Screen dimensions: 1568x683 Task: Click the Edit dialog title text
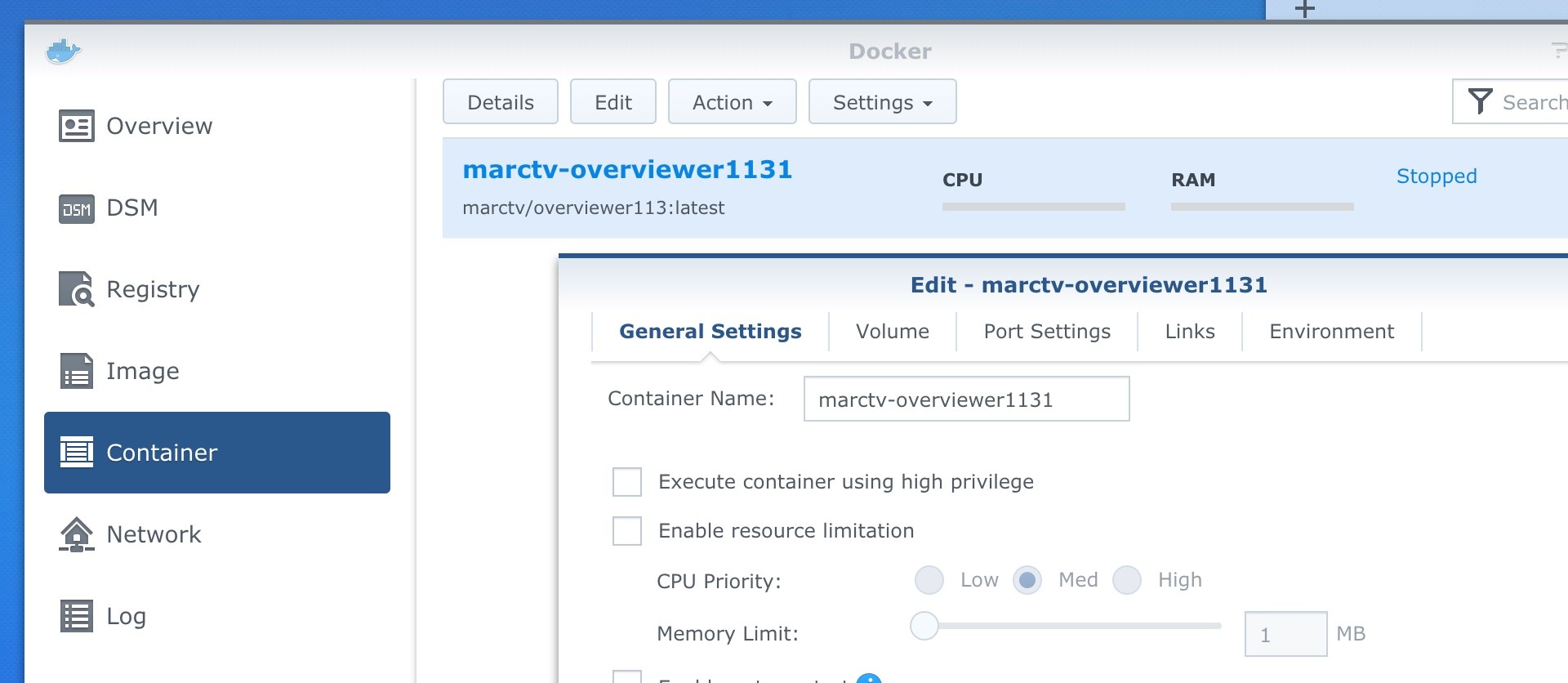coord(1089,284)
